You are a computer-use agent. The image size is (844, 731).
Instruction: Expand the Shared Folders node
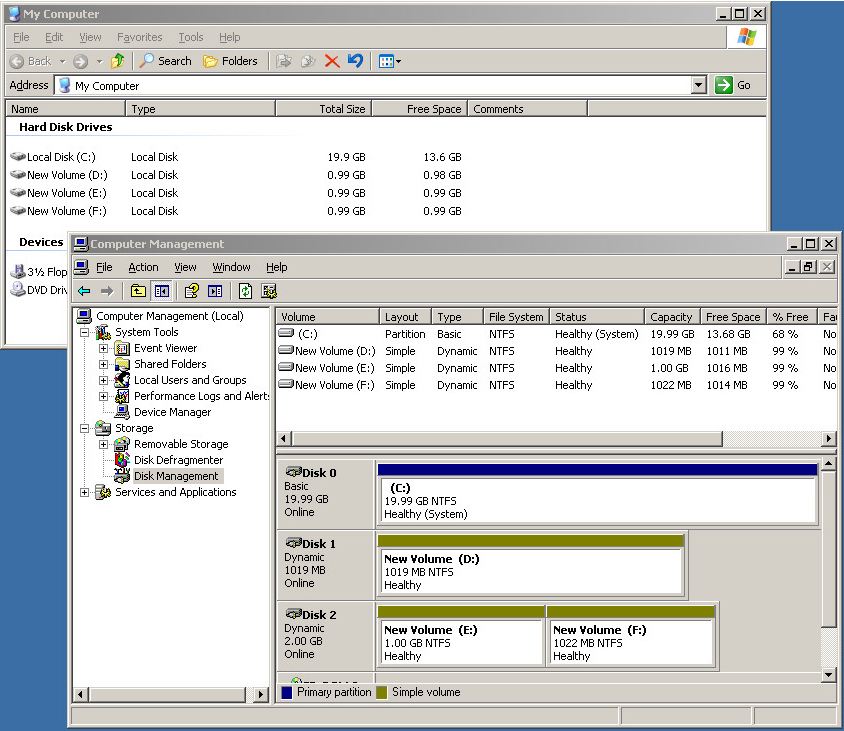pos(103,364)
